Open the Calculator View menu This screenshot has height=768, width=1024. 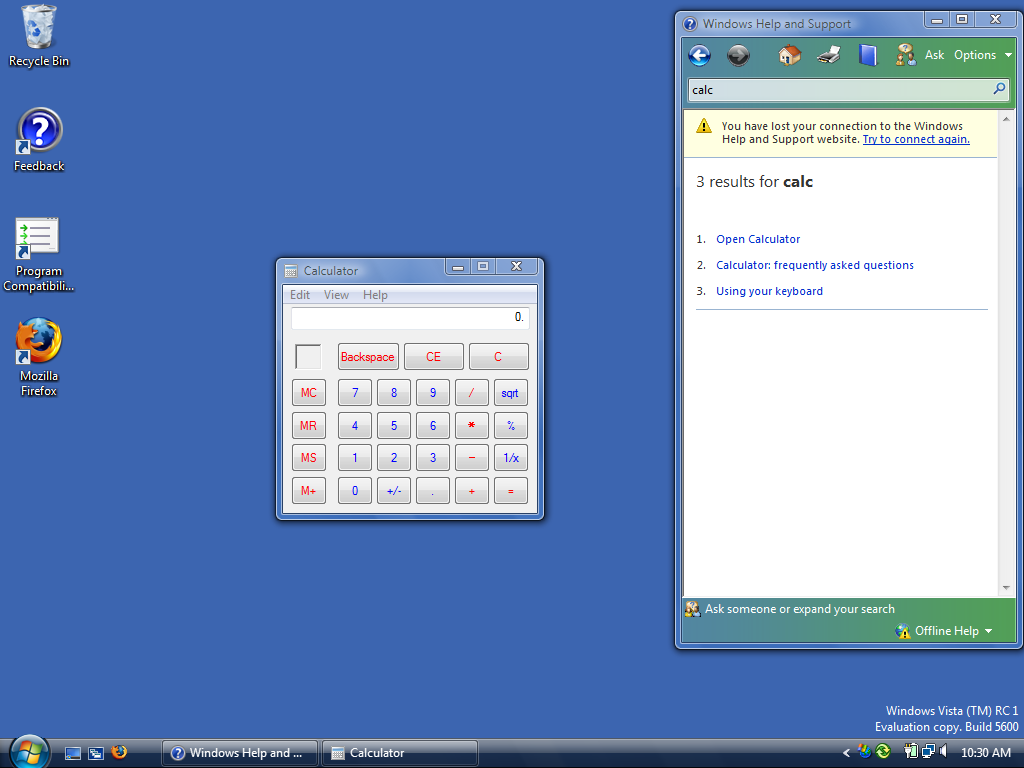pos(336,295)
